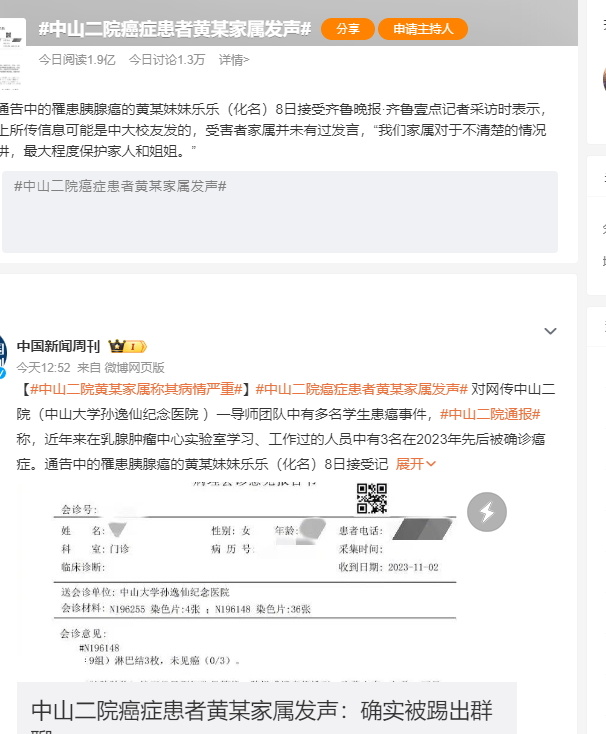This screenshot has height=734, width=606.
Task: Open hashtag #中山二院癌症患者黄某家属发声# in post
Action: tap(361, 389)
